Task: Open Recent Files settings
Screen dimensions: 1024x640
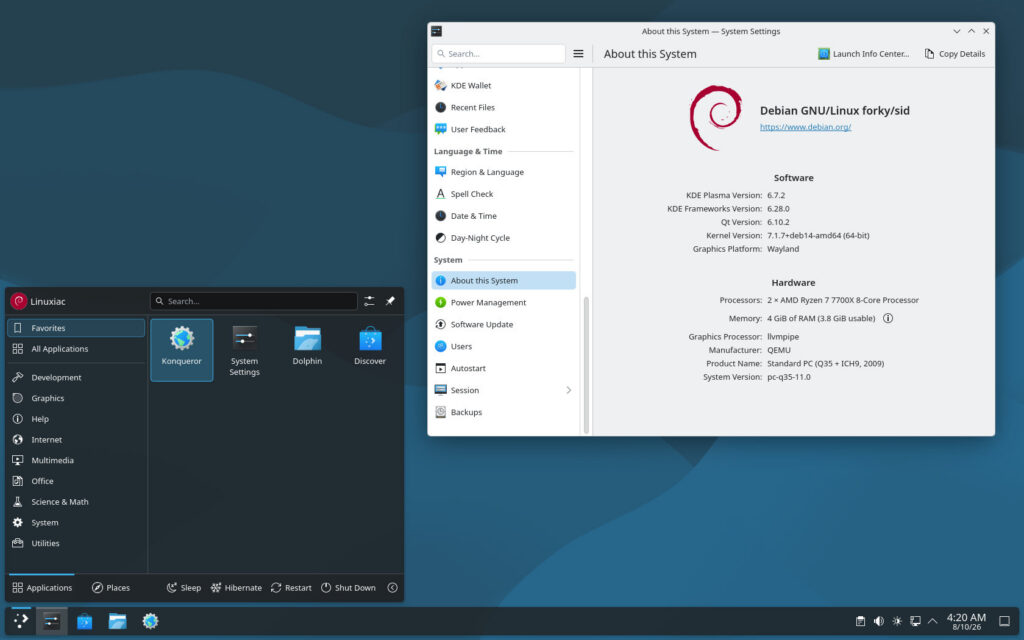Action: 504,107
